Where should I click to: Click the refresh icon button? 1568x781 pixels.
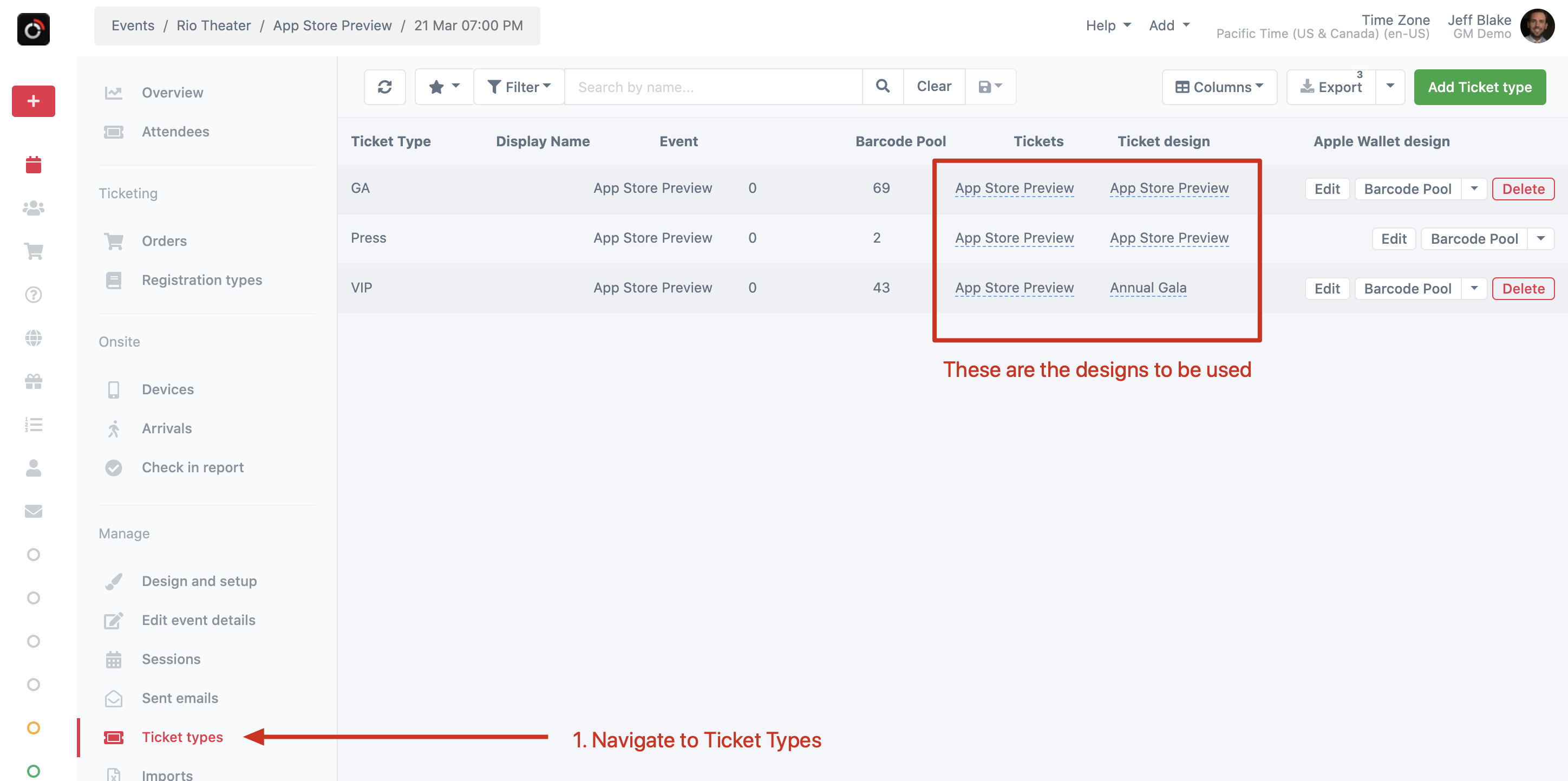tap(384, 87)
